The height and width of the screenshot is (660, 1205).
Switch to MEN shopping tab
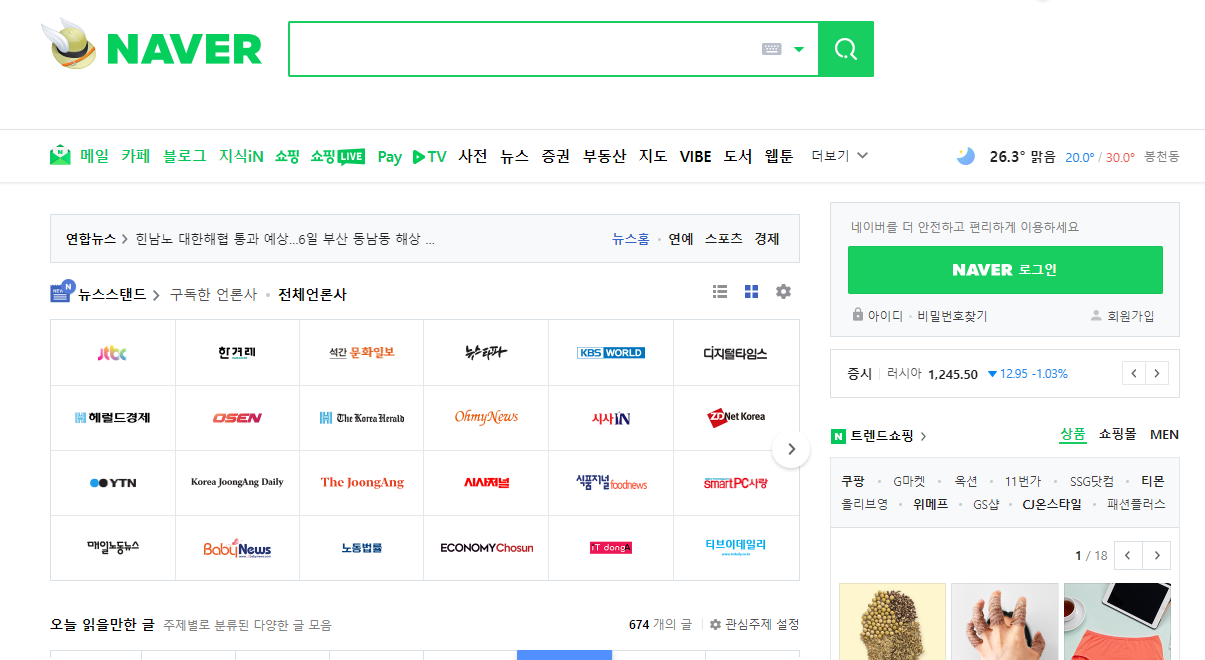pos(1164,435)
